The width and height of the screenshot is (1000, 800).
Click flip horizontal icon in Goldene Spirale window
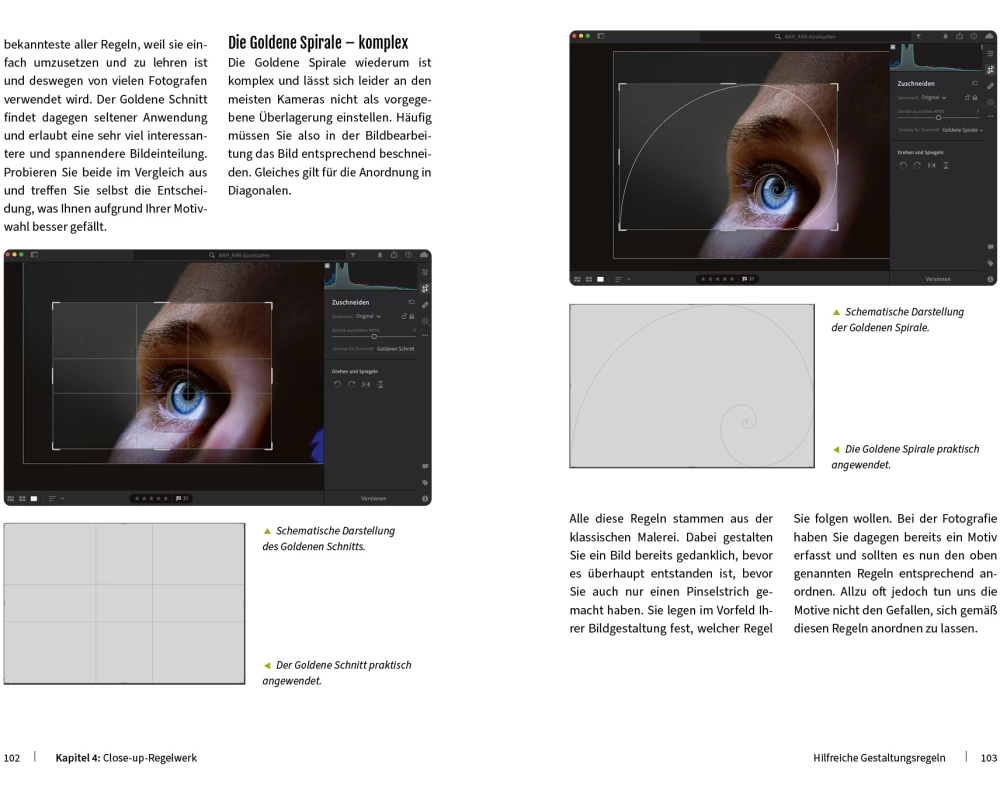[x=931, y=165]
